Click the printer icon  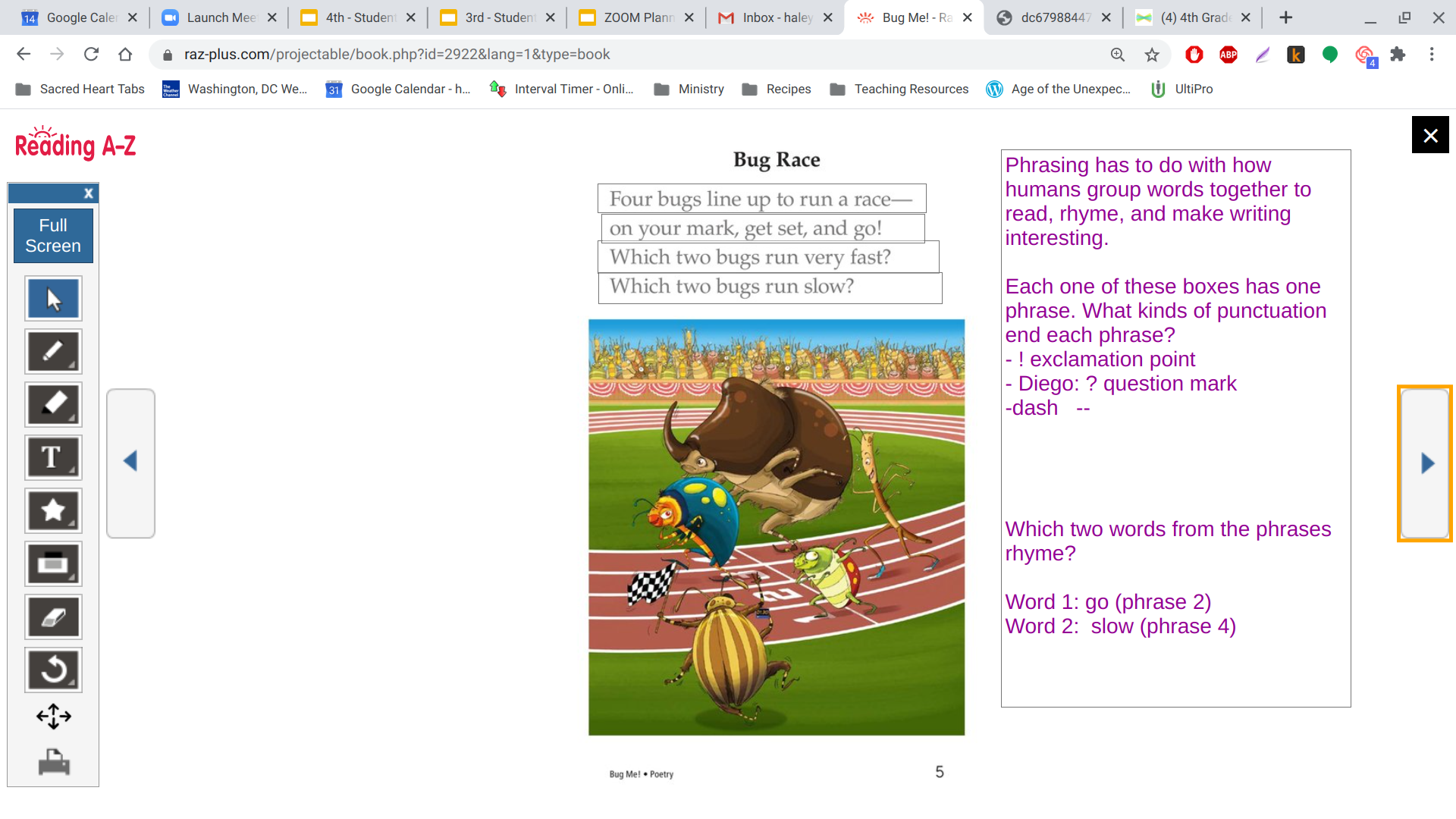coord(53,762)
